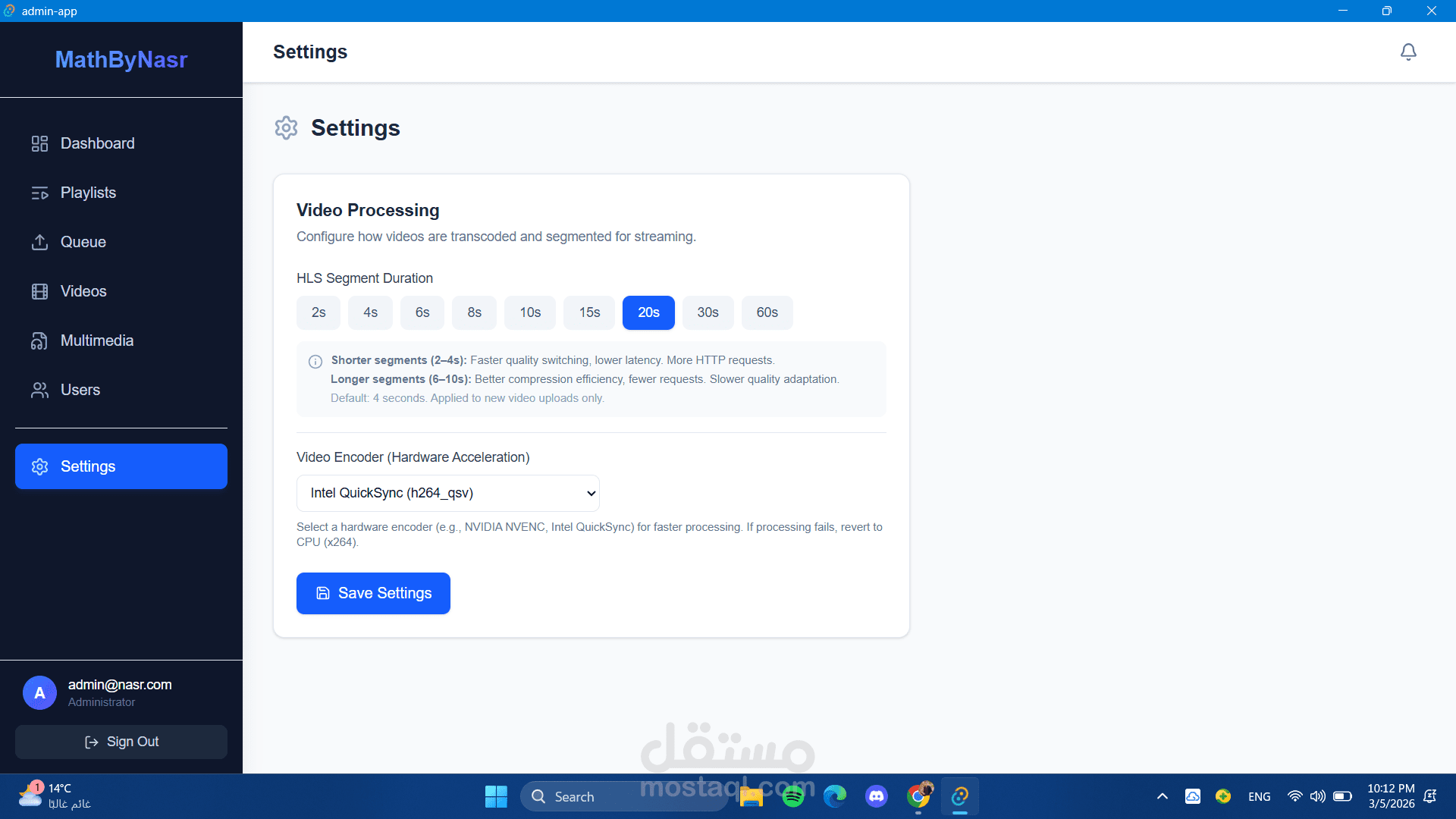Click the Dashboard grid icon in sidebar

[39, 143]
